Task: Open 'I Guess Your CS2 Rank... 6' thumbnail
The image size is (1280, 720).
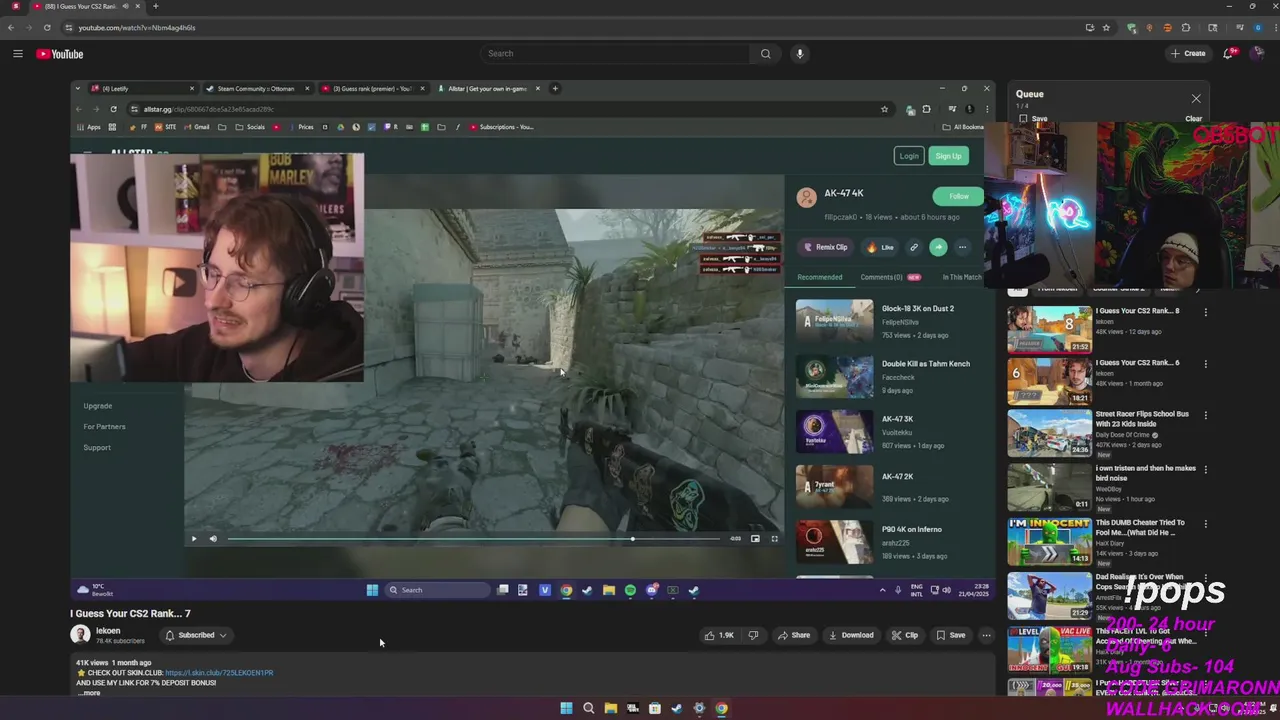Action: click(1049, 381)
